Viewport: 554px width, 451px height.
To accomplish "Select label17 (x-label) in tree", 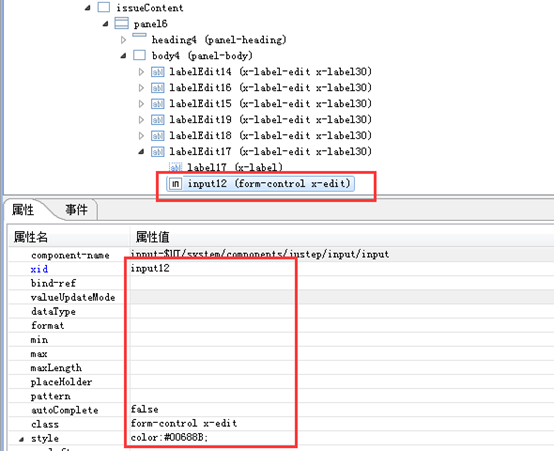I will (x=235, y=167).
